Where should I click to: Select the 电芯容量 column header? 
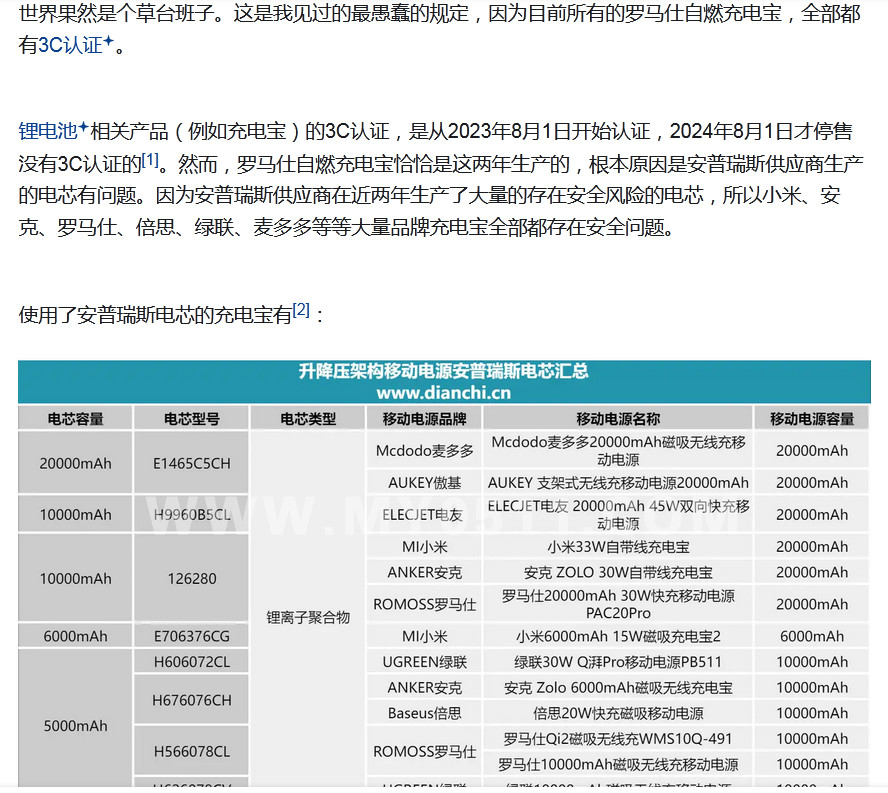point(75,419)
